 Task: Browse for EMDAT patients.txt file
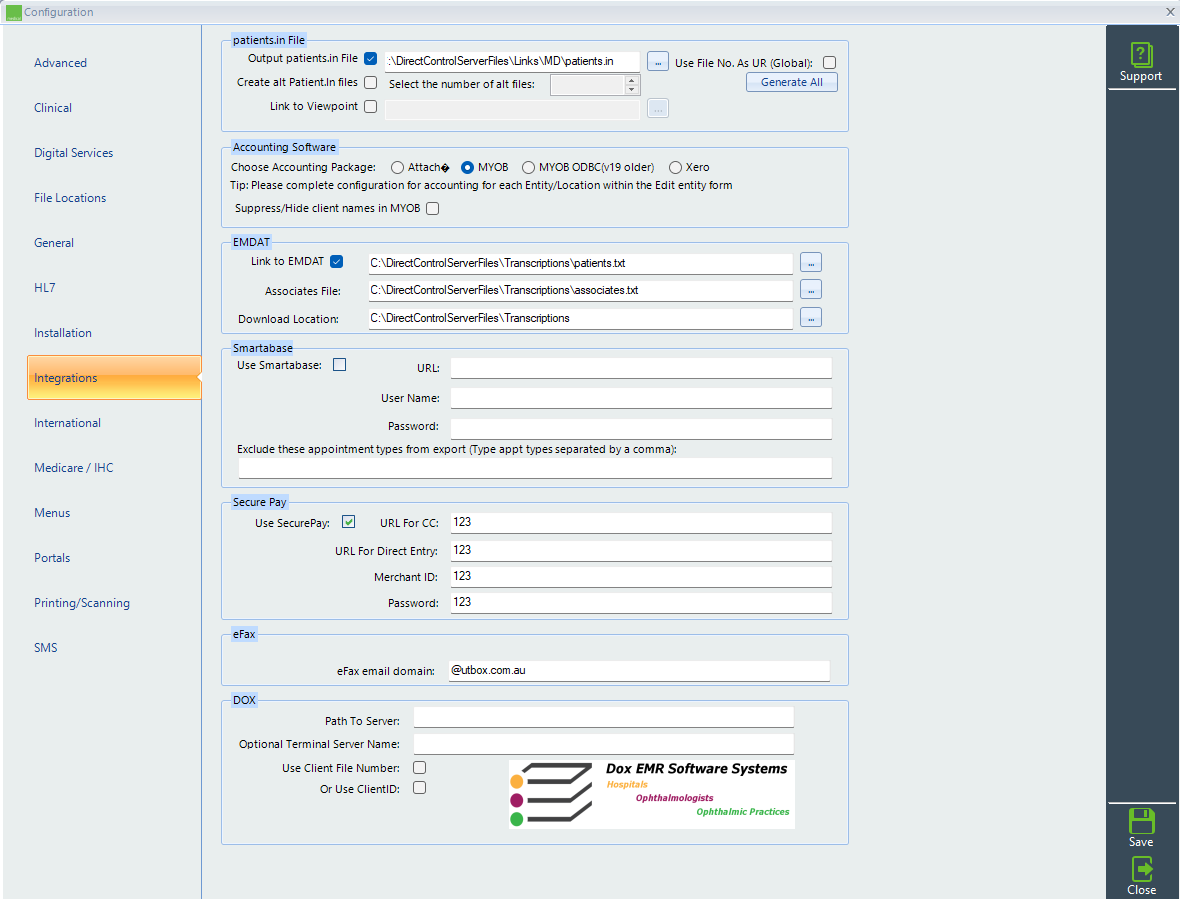click(x=810, y=263)
